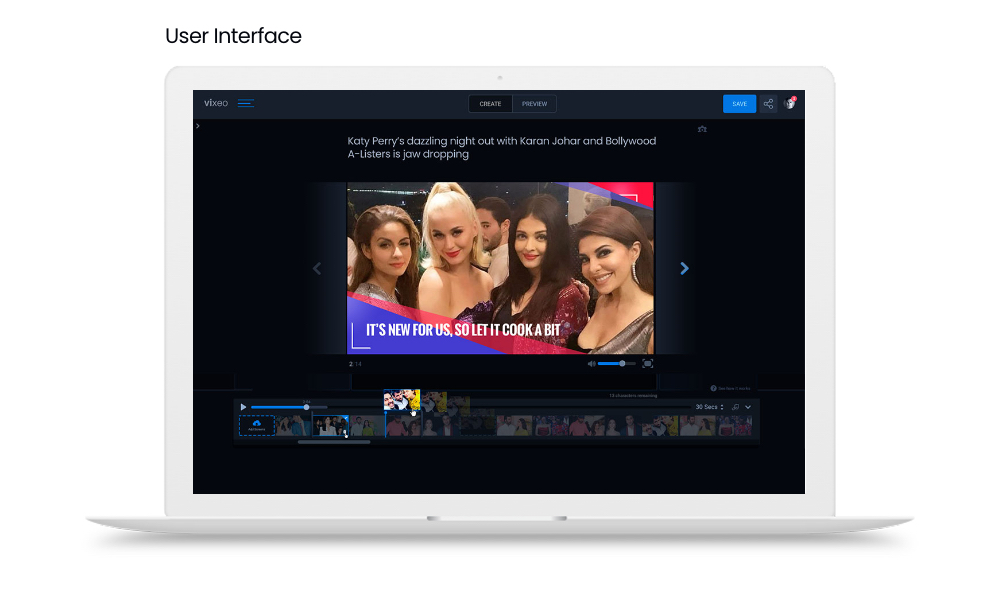
Task: Switch to the PREVIEW tab
Action: [x=534, y=104]
